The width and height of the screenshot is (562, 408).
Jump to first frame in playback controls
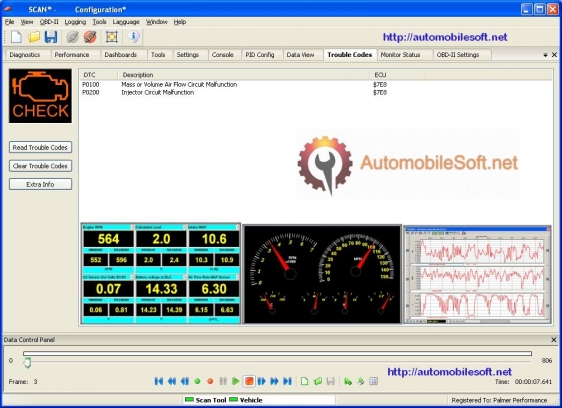tap(159, 381)
